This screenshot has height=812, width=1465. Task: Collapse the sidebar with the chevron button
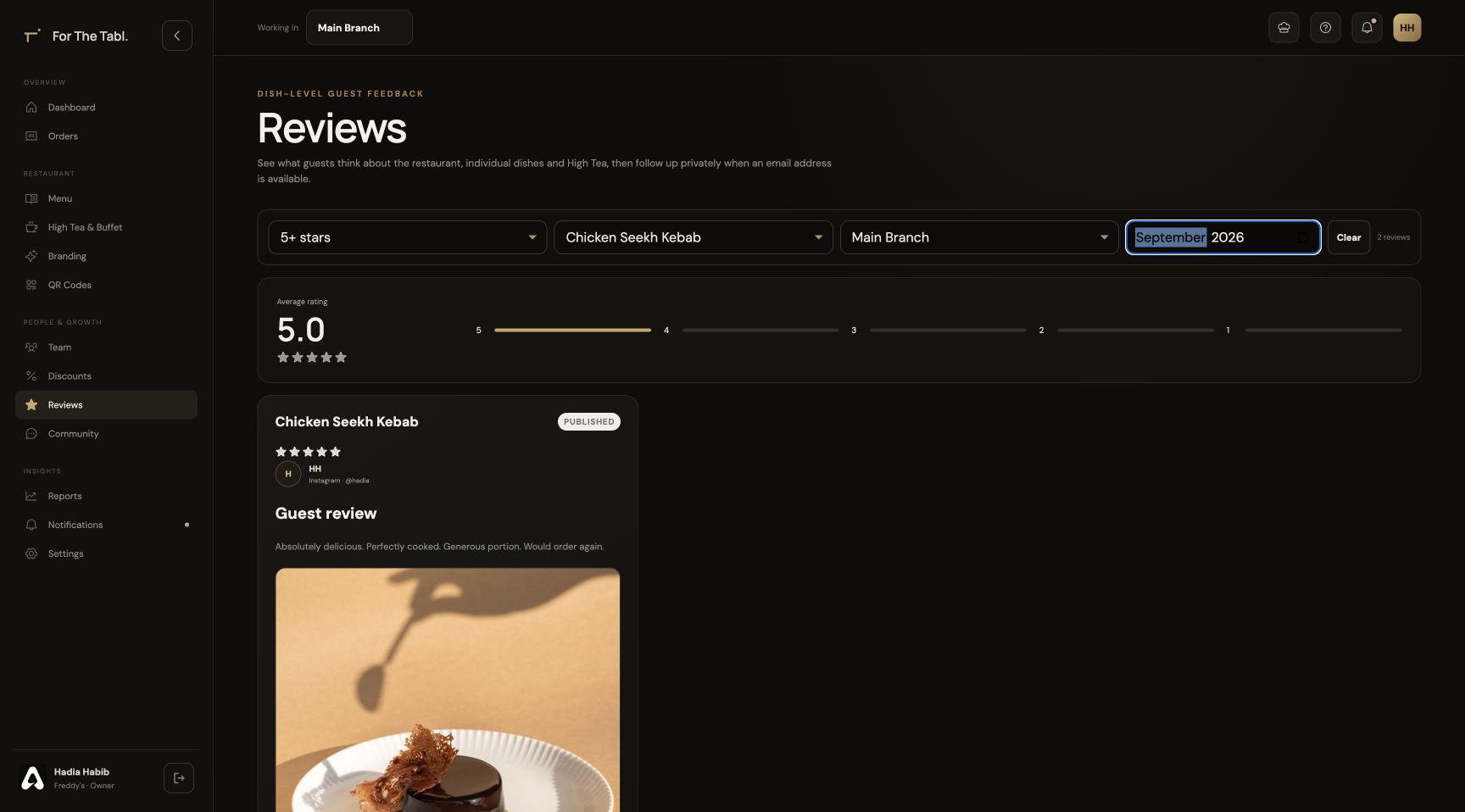click(x=177, y=36)
